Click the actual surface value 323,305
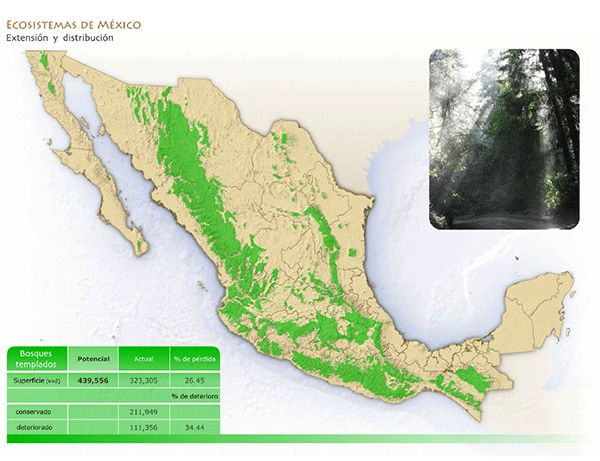Image resolution: width=600 pixels, height=461 pixels. coord(143,381)
